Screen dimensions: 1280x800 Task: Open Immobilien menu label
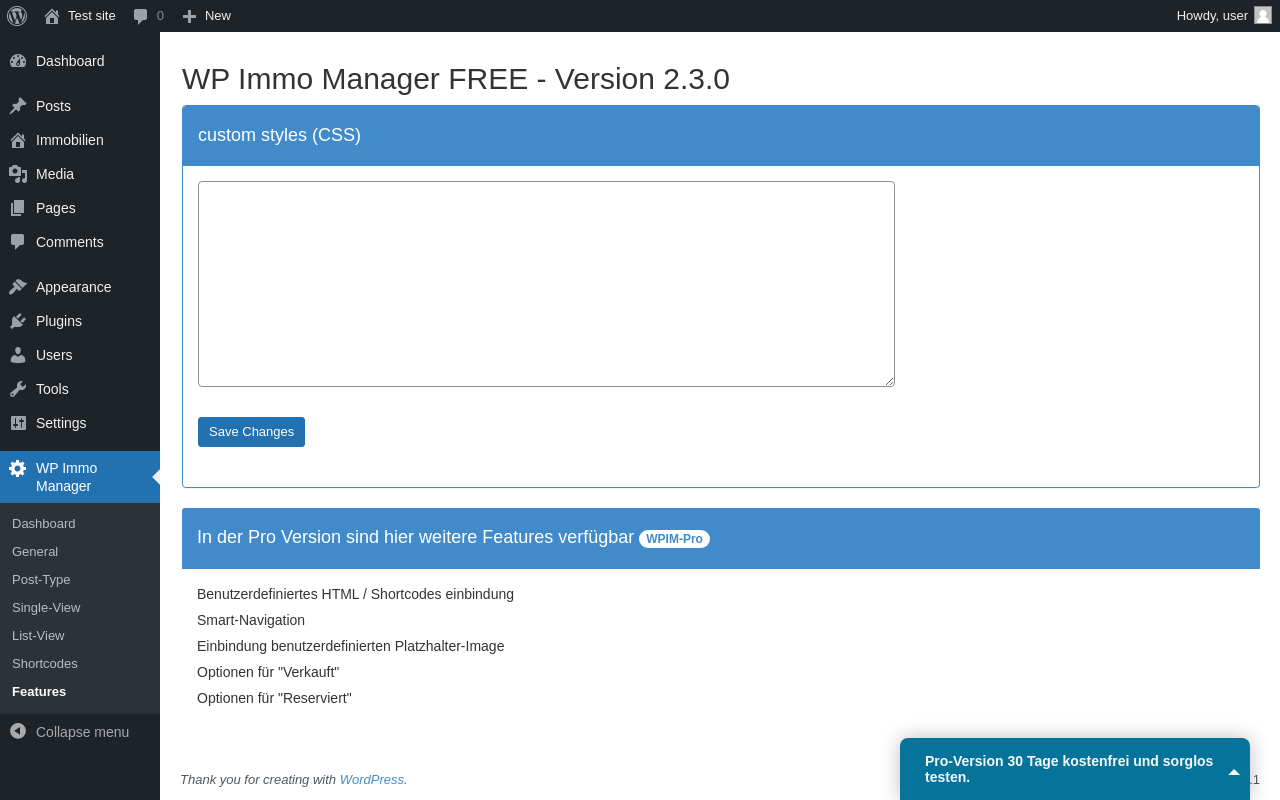tap(70, 140)
